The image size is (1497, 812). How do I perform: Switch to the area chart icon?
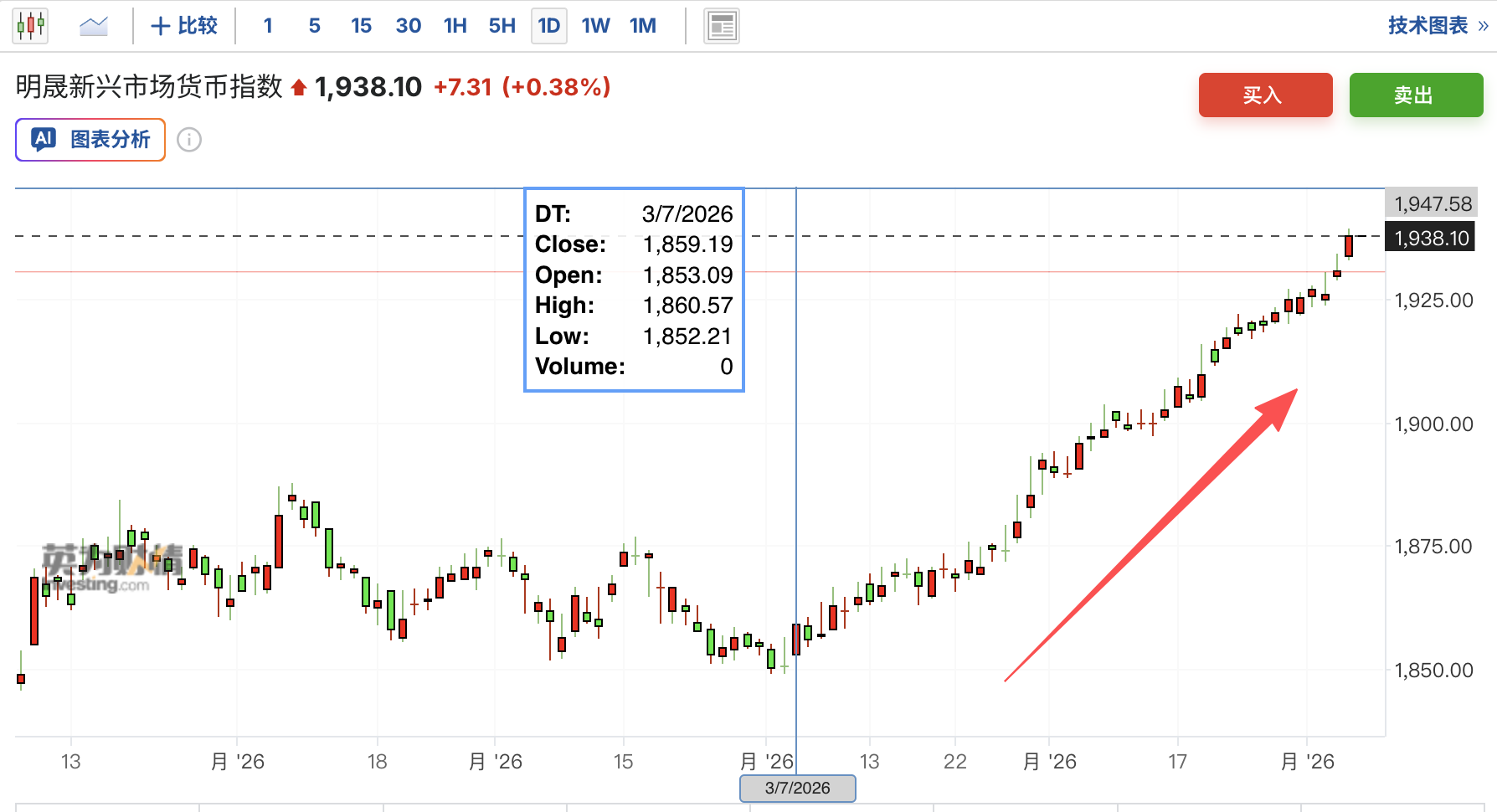click(94, 26)
